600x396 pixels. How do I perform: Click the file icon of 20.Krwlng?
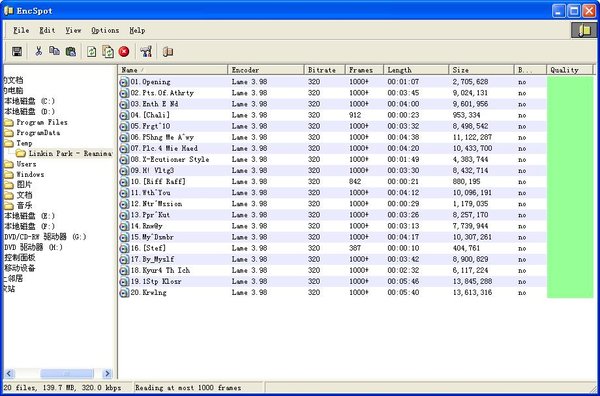click(x=124, y=293)
